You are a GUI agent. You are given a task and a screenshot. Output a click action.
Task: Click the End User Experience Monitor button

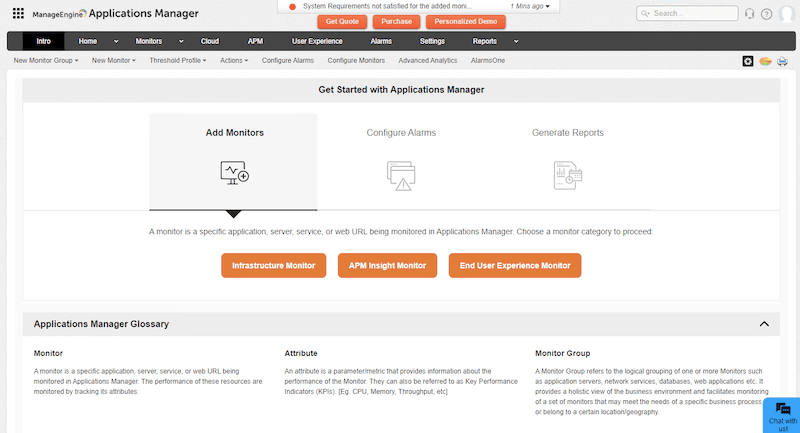(515, 265)
